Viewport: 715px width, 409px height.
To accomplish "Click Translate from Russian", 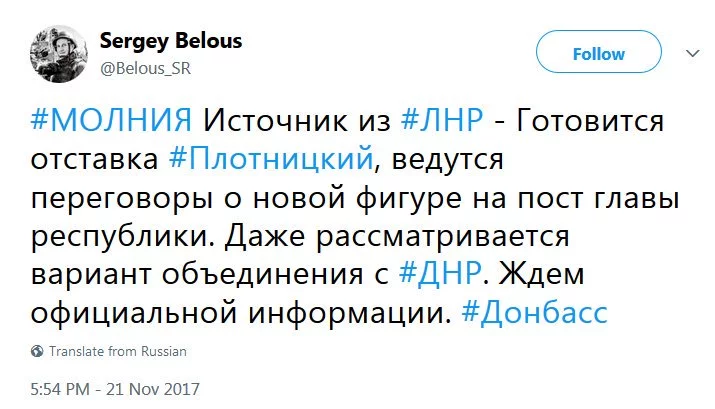I will [x=117, y=352].
